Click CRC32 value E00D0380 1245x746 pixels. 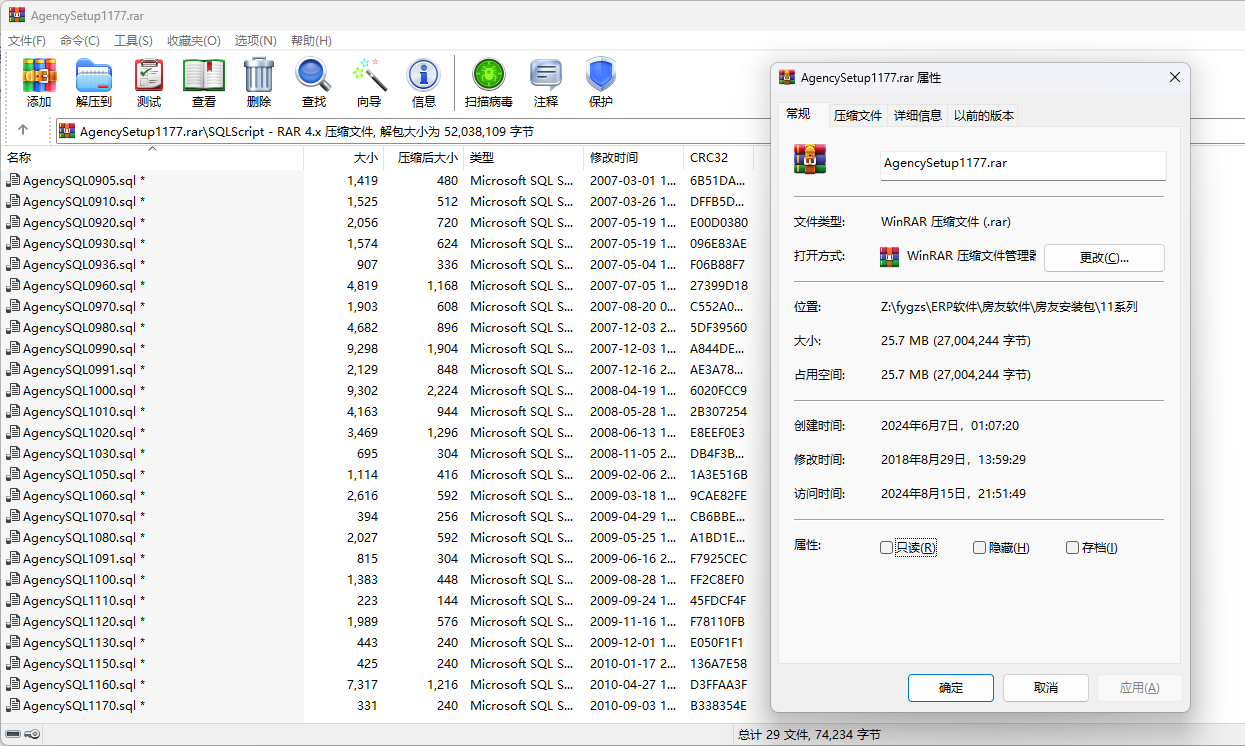(x=719, y=223)
